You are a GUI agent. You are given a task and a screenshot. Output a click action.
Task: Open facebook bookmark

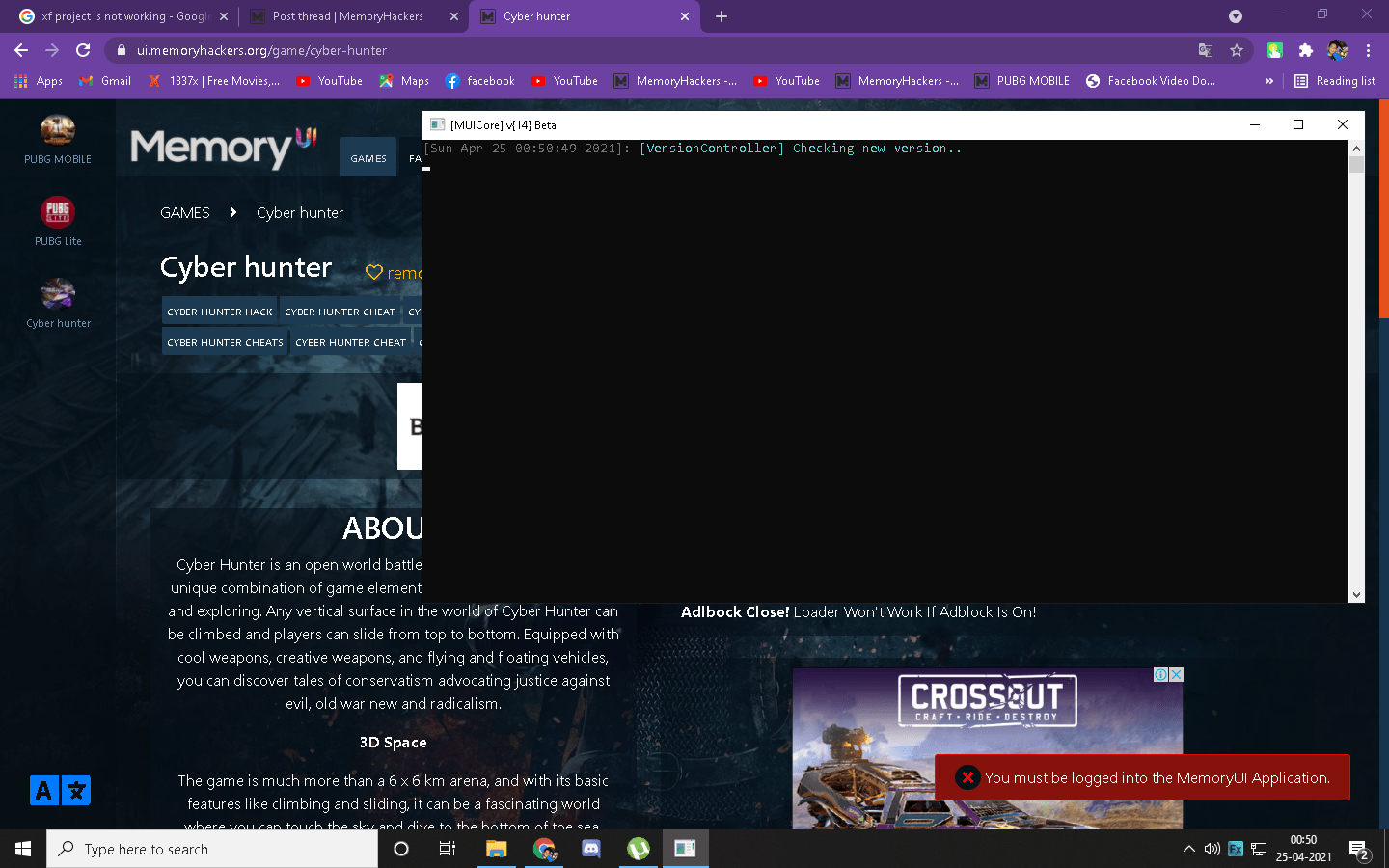coord(479,81)
